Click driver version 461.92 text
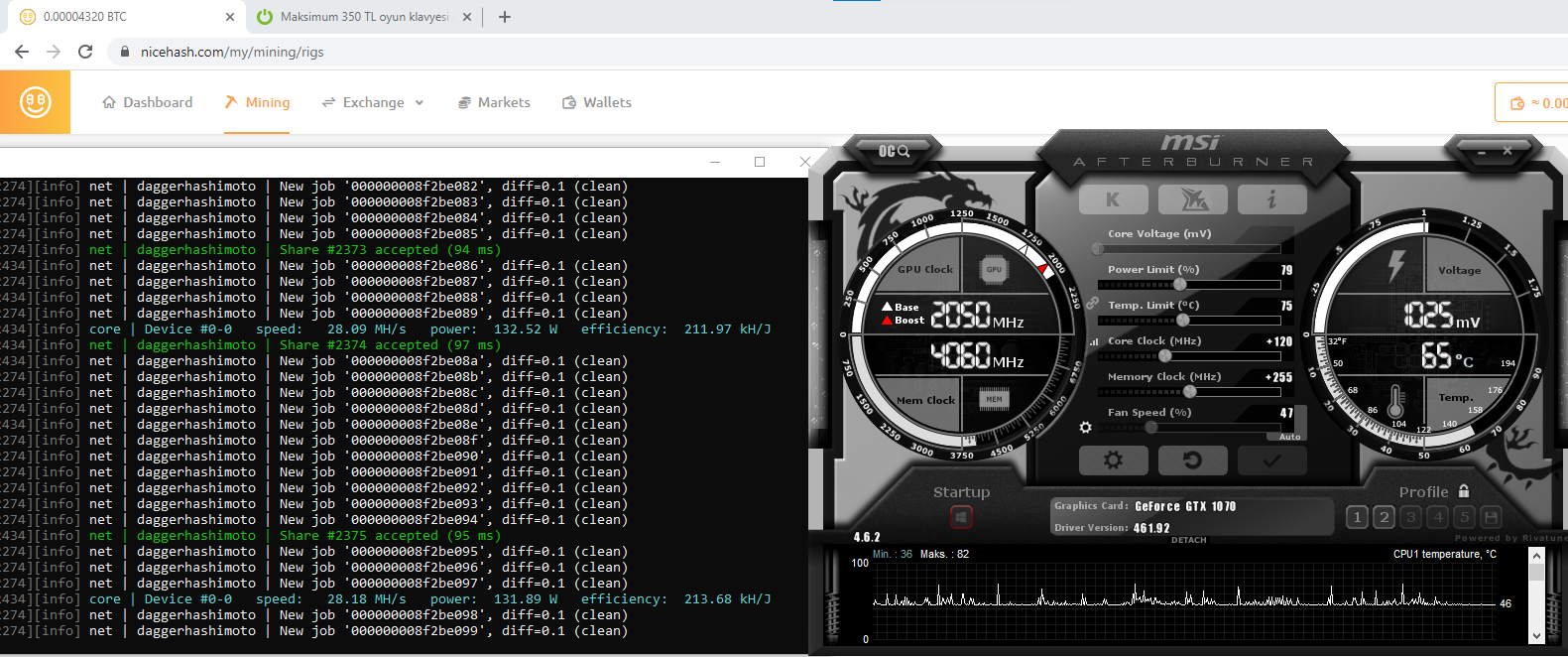The height and width of the screenshot is (657, 1568). [x=1151, y=528]
